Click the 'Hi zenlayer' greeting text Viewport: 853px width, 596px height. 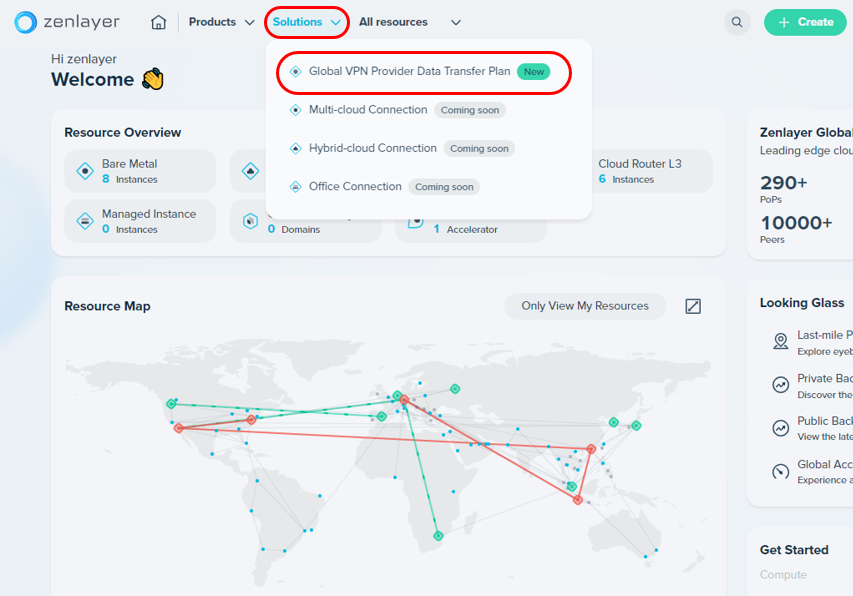coord(84,59)
